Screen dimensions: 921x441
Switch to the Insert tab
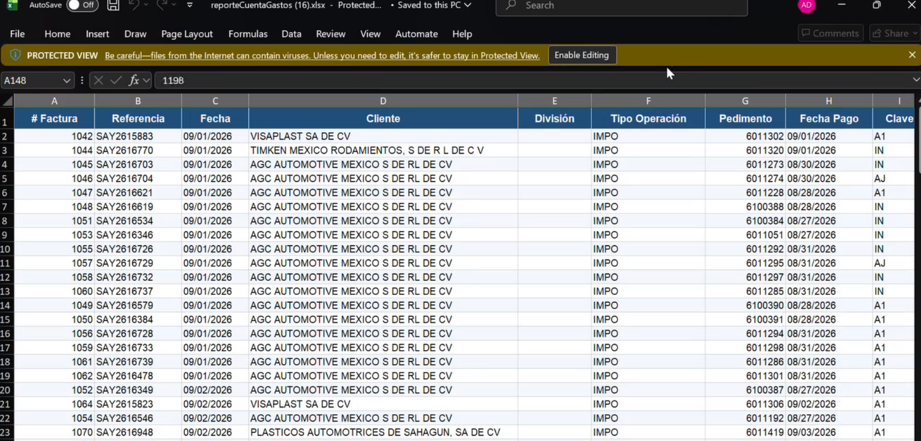click(98, 34)
